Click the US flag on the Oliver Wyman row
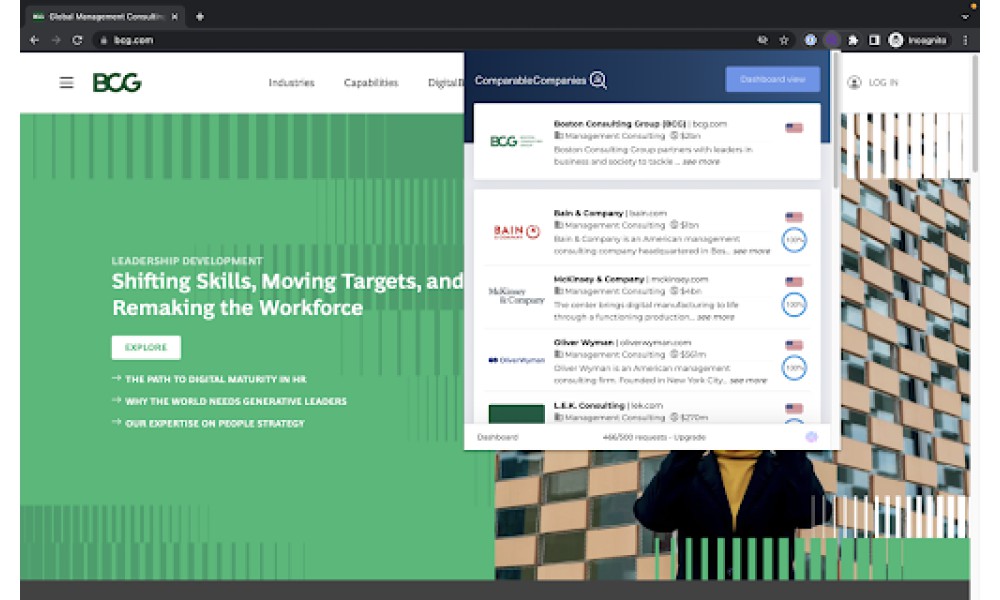This screenshot has width=1000, height=600. [x=794, y=346]
